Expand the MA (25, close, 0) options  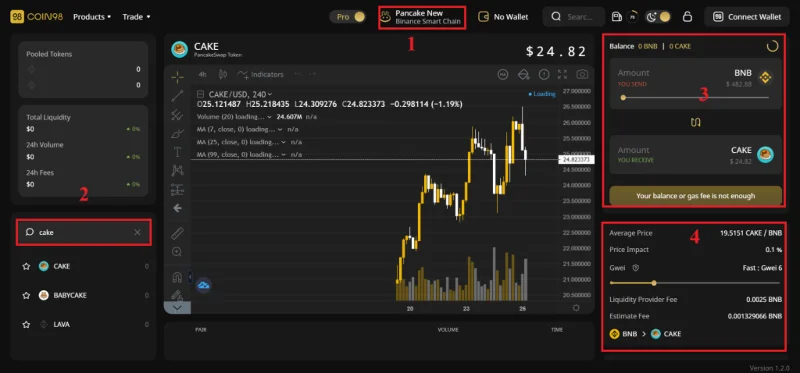pyautogui.click(x=284, y=142)
